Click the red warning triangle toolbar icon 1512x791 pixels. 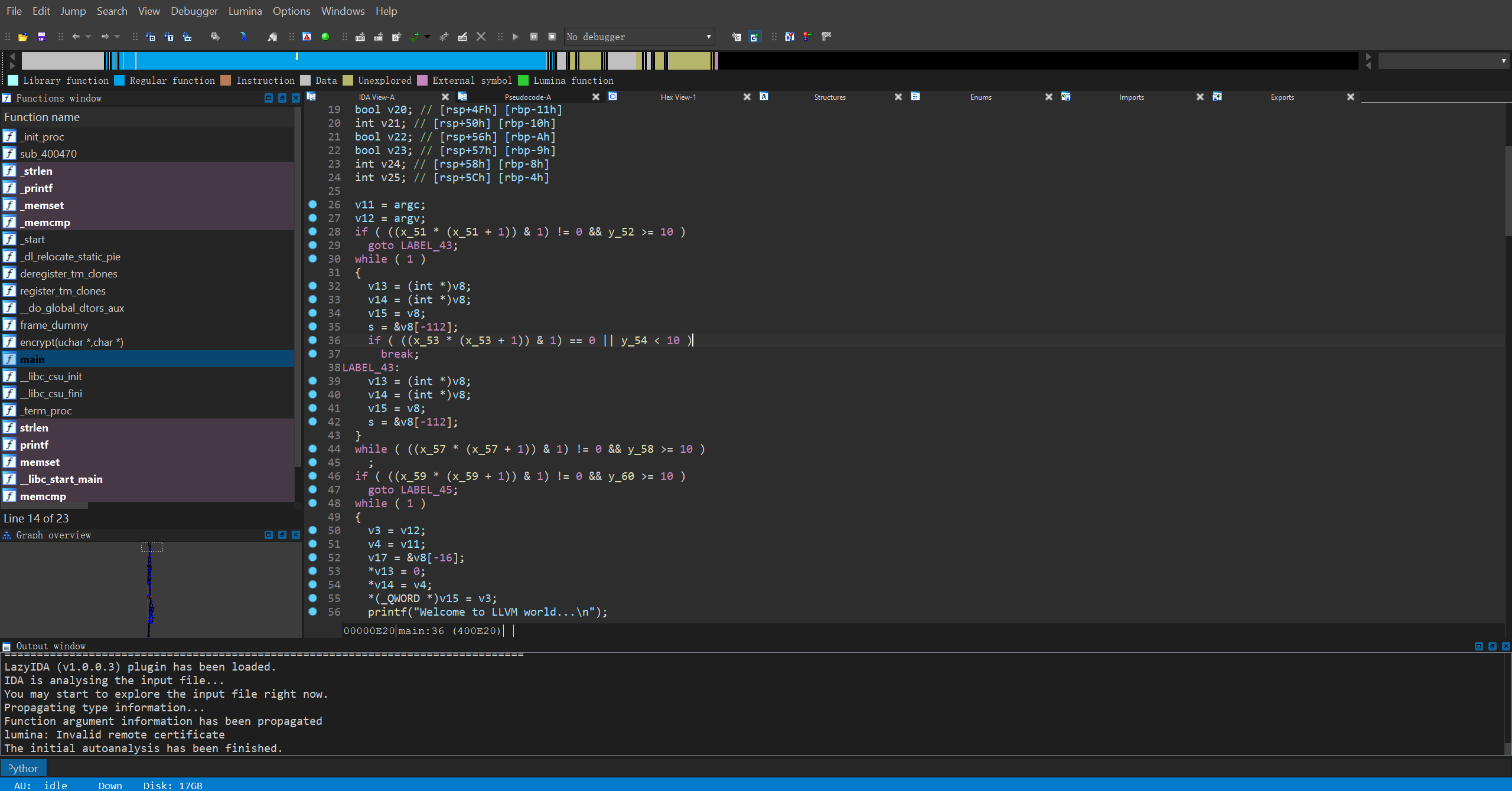click(307, 37)
